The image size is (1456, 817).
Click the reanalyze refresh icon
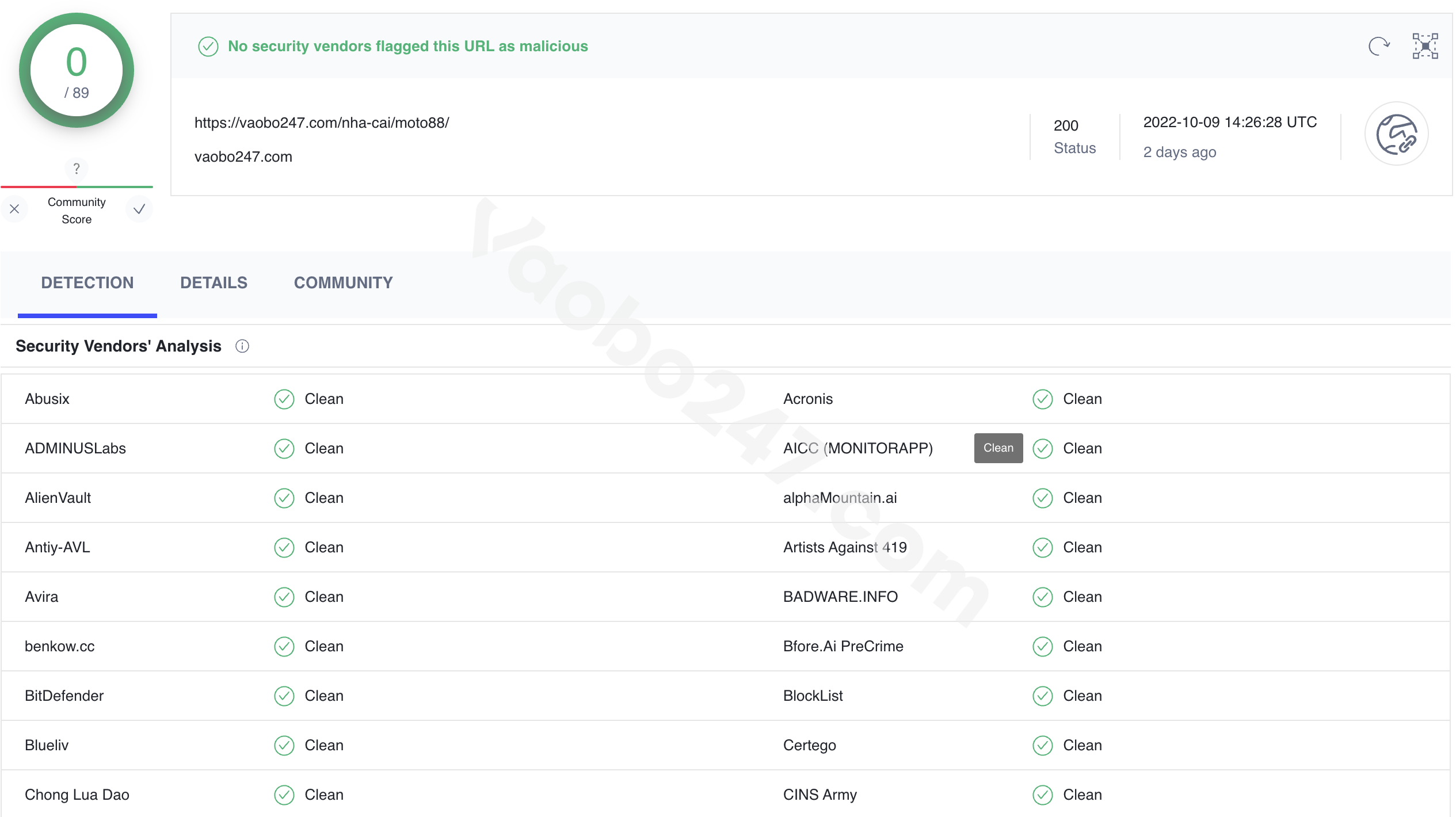pyautogui.click(x=1379, y=46)
